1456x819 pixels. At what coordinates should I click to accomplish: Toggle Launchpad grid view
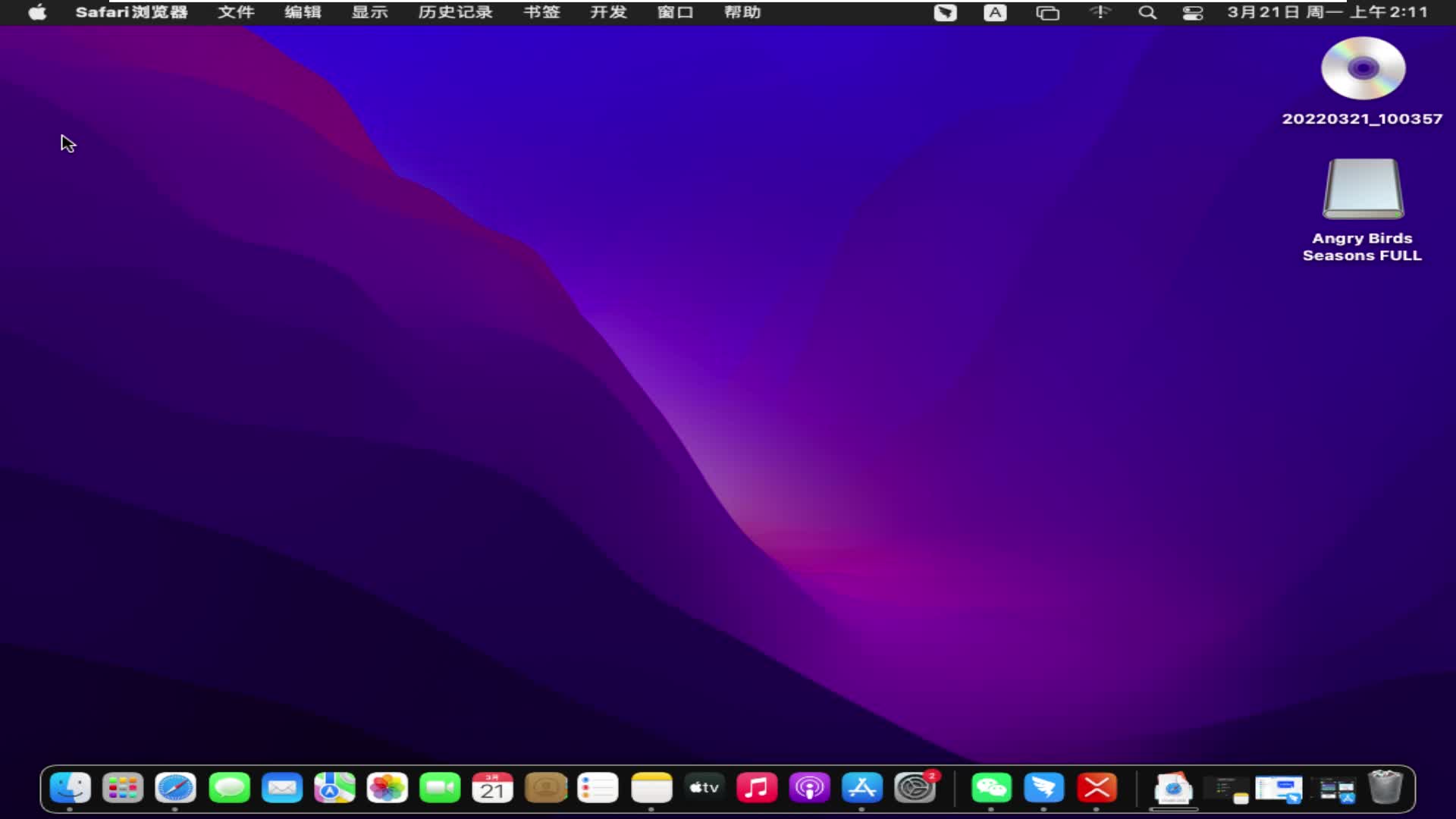(123, 789)
